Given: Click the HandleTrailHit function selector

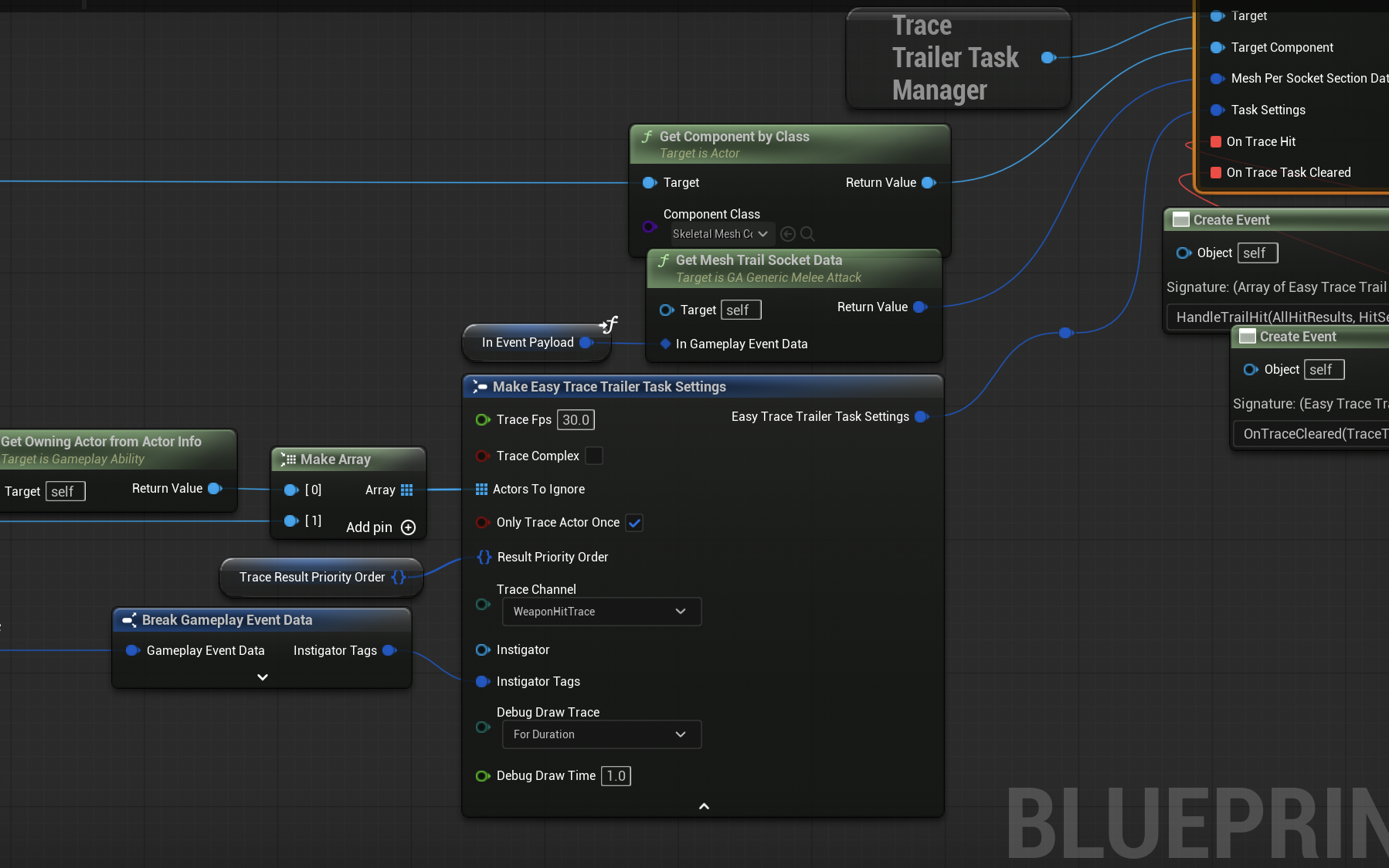Looking at the screenshot, I should [1279, 317].
